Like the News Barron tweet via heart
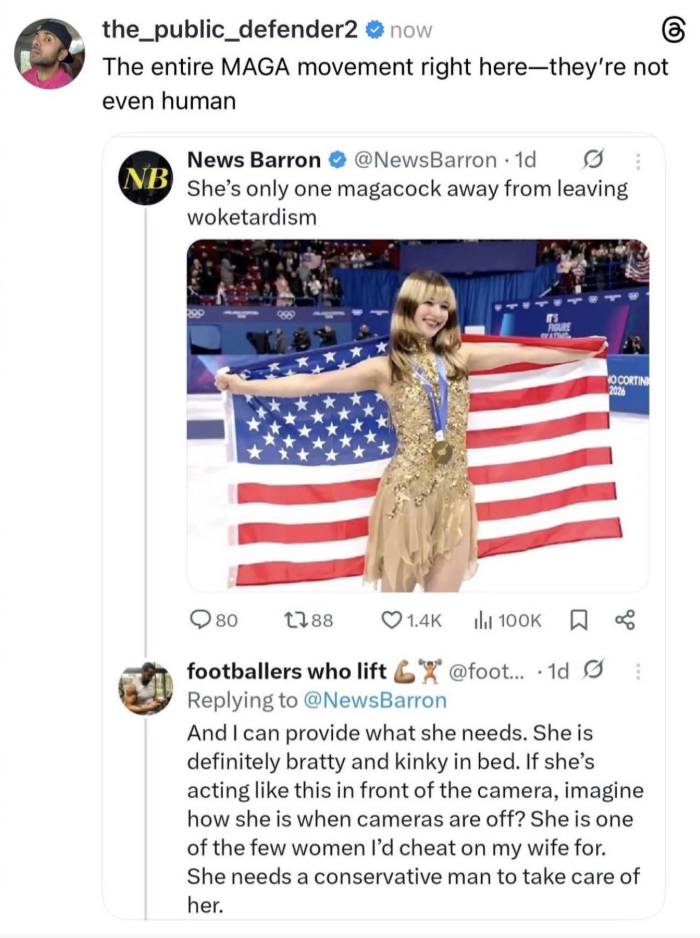 point(394,620)
